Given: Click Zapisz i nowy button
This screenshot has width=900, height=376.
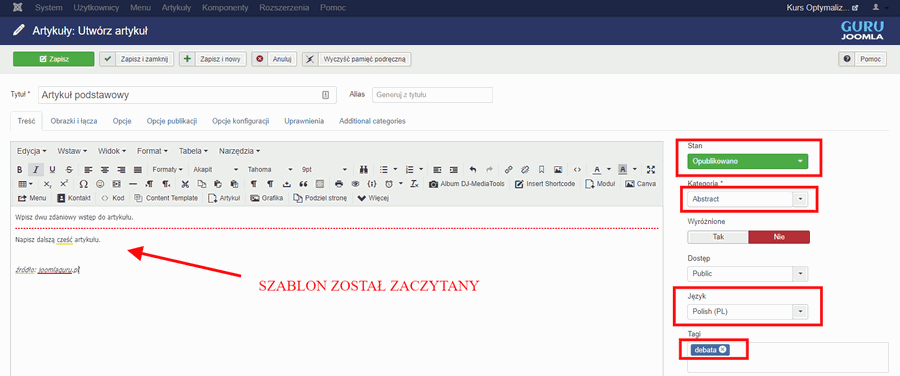Looking at the screenshot, I should [x=212, y=59].
